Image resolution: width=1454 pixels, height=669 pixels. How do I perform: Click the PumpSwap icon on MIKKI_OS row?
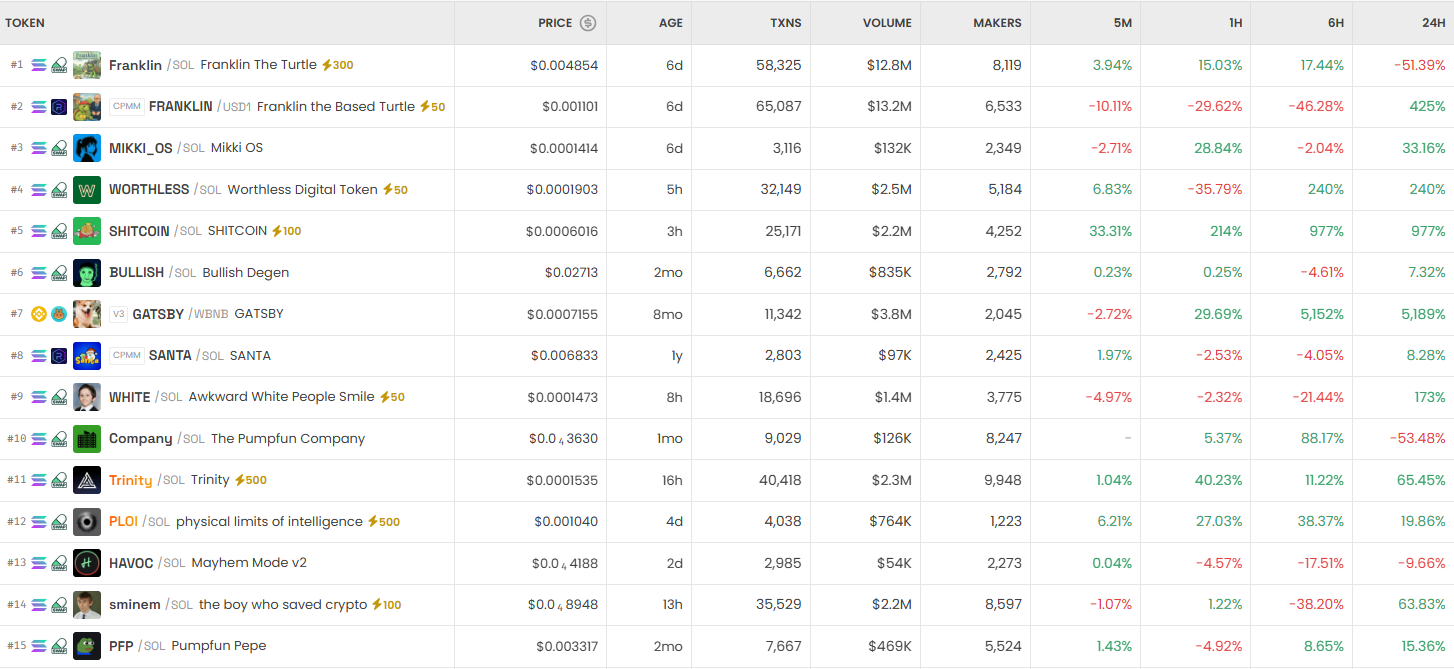(59, 148)
